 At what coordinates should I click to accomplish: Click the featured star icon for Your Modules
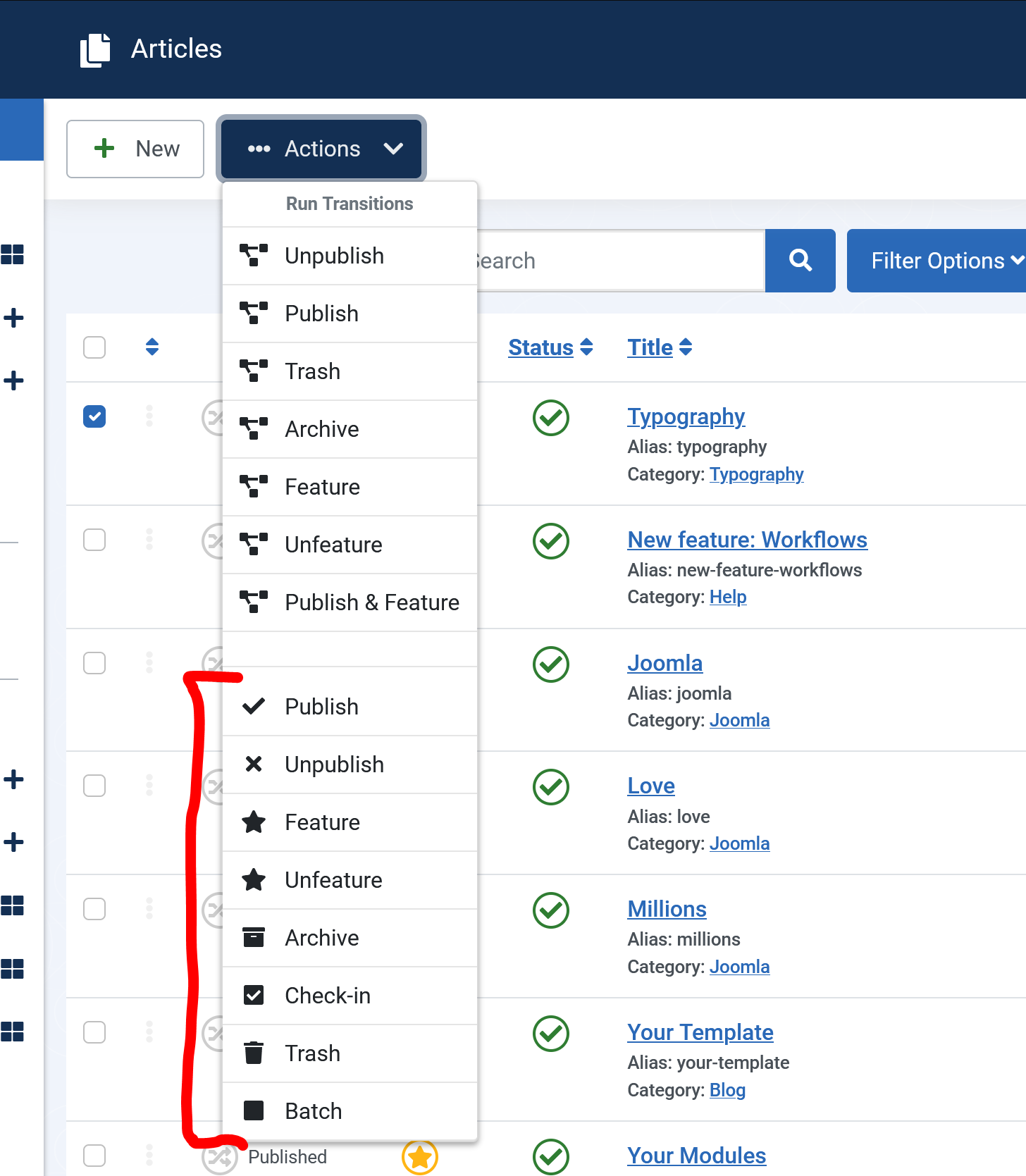pyautogui.click(x=420, y=1157)
